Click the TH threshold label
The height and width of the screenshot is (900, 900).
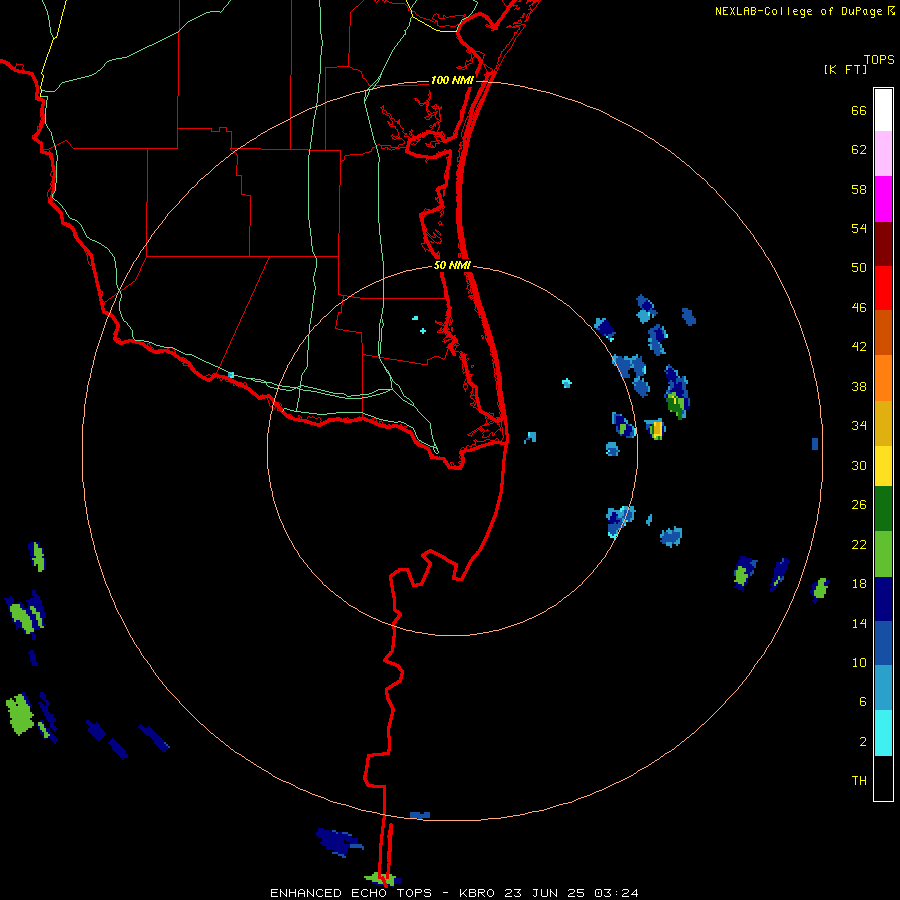[859, 781]
